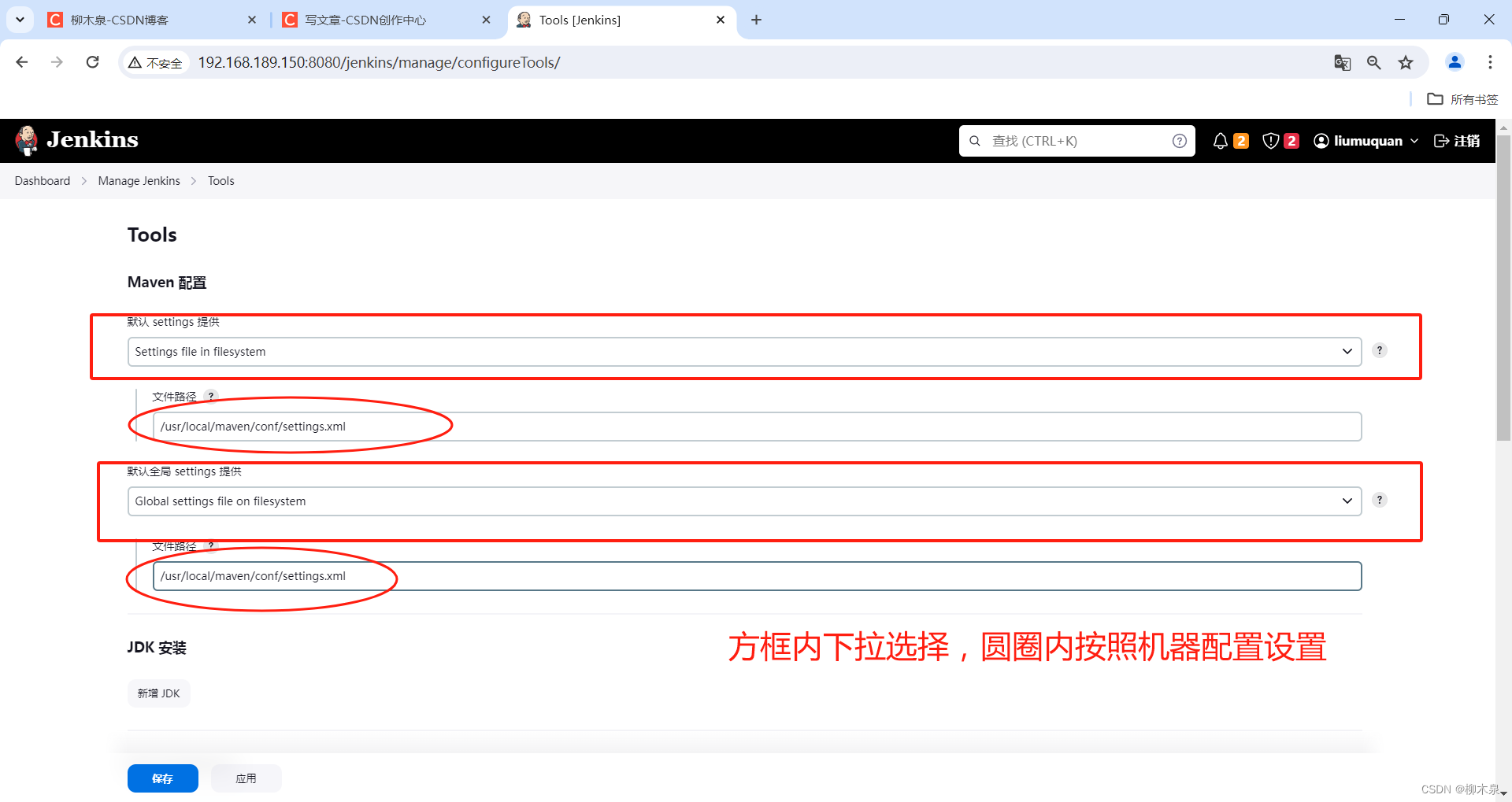Open the tab search dropdown arrow

[20, 20]
